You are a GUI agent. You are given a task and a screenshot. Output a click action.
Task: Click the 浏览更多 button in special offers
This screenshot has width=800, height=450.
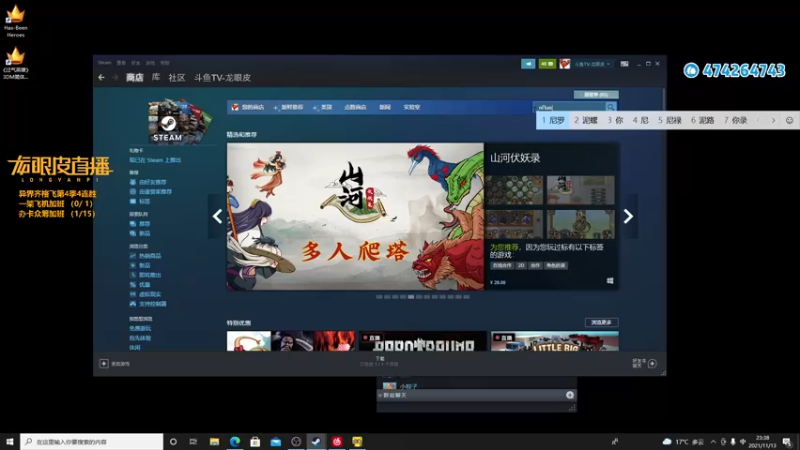click(601, 322)
